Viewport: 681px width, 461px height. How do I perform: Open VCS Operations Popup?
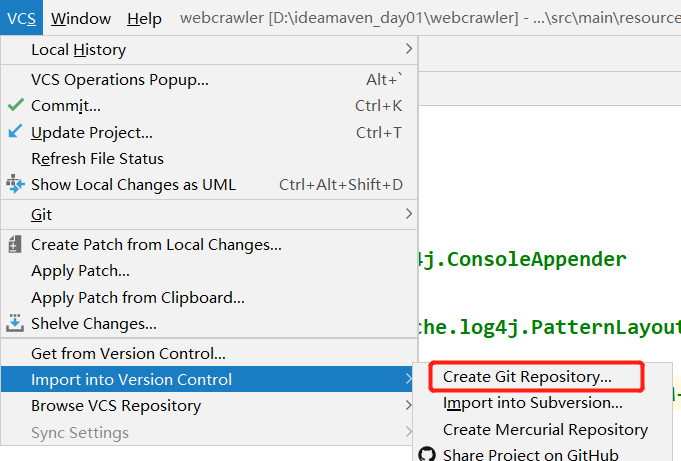pos(120,79)
